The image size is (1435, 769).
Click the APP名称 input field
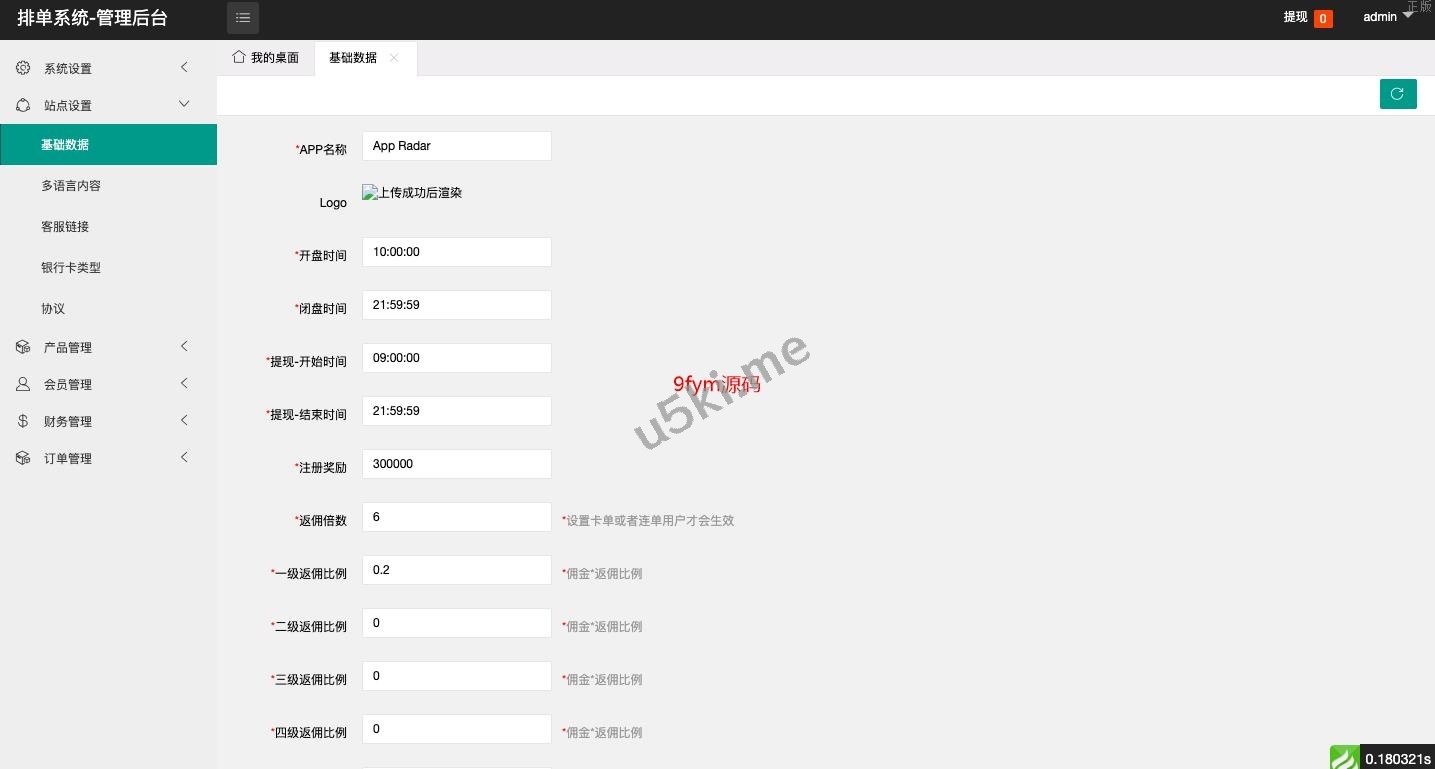point(456,146)
